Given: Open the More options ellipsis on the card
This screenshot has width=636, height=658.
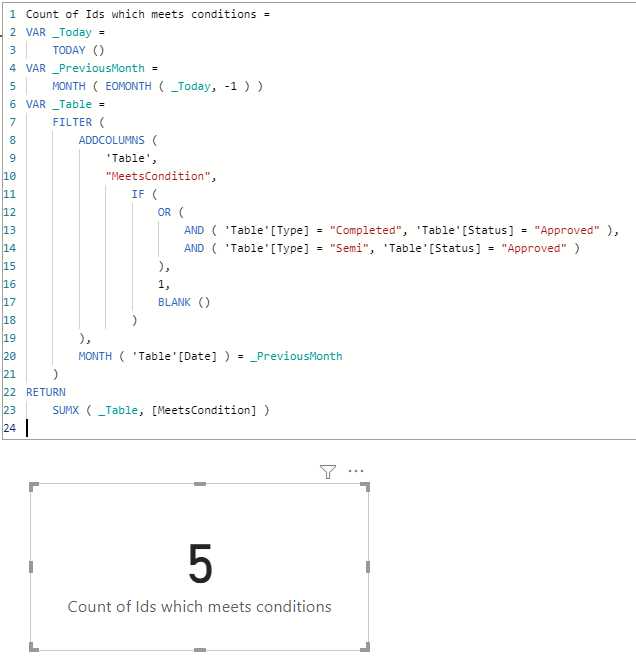Looking at the screenshot, I should [356, 471].
